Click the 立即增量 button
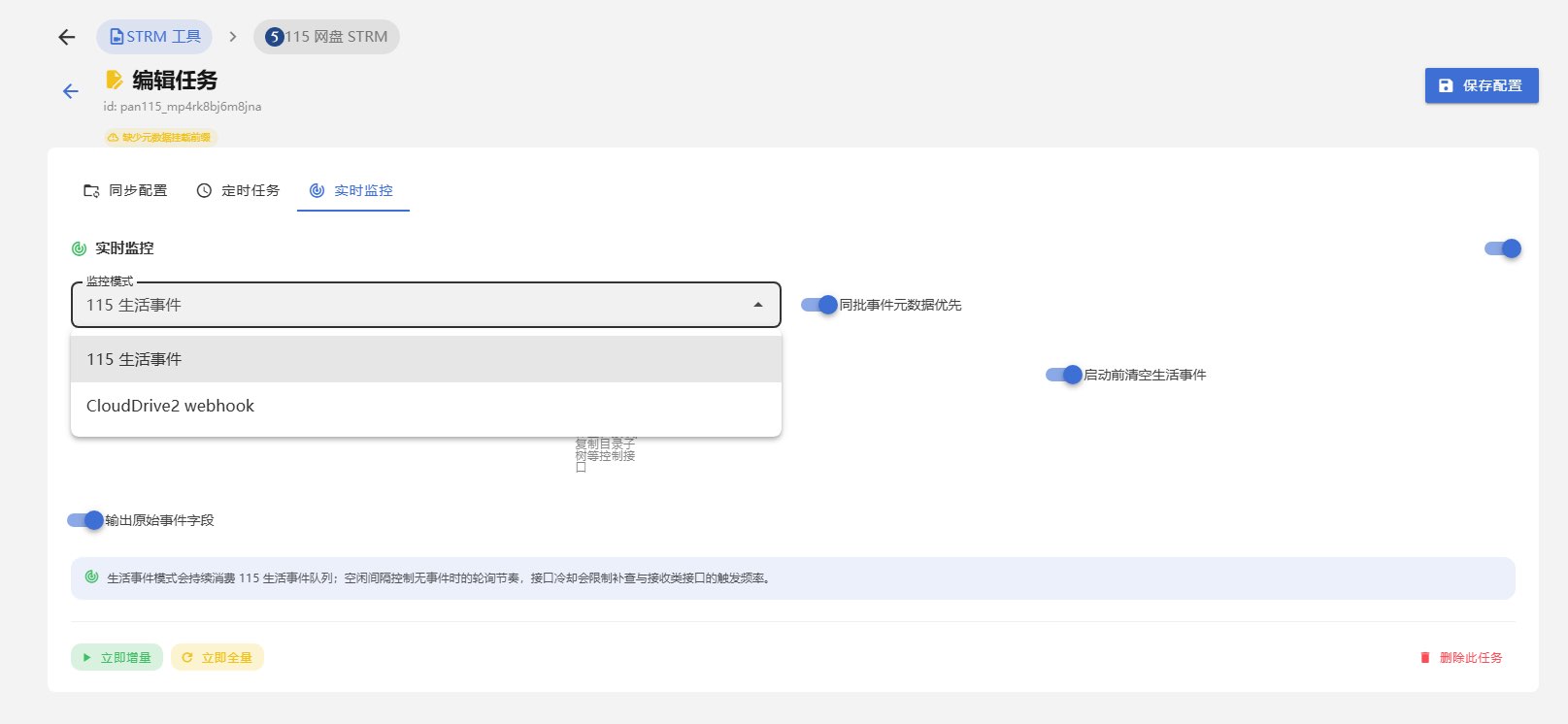Viewport: 1568px width, 724px height. tap(117, 657)
